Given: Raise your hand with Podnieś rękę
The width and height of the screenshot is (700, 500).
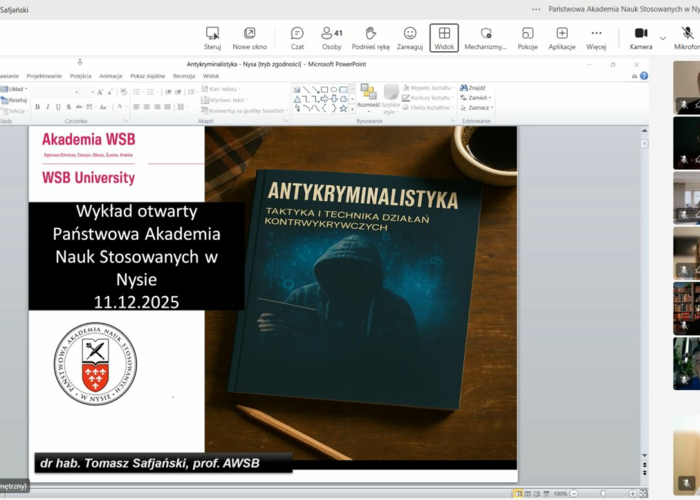Looking at the screenshot, I should coord(371,38).
